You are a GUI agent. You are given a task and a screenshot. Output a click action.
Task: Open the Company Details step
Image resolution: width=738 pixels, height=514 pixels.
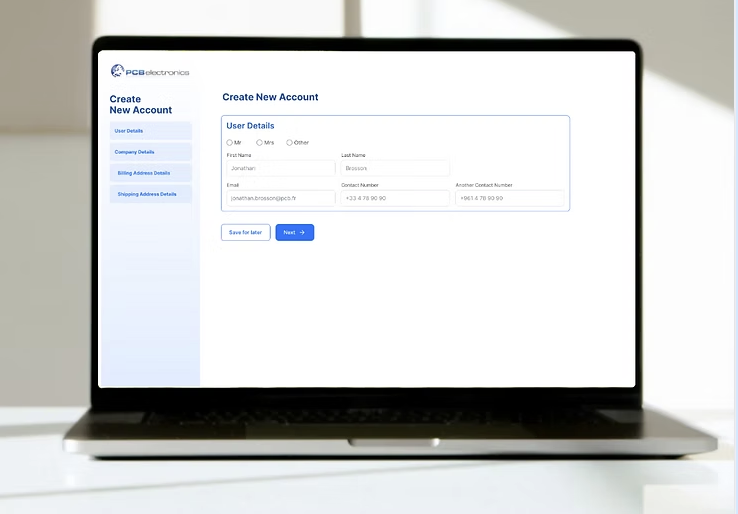pyautogui.click(x=151, y=152)
